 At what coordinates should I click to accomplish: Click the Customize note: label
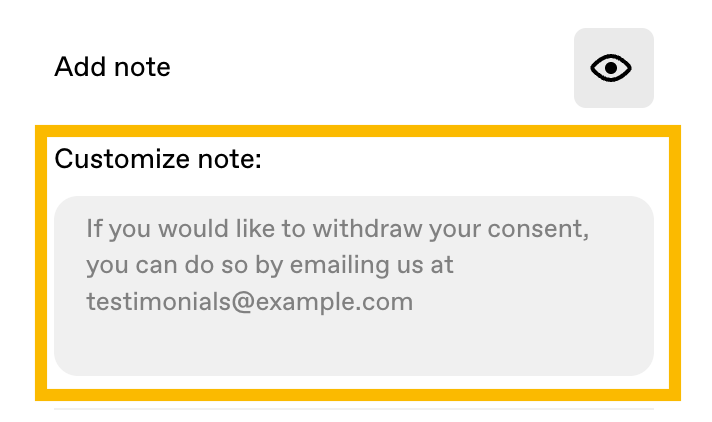[158, 159]
